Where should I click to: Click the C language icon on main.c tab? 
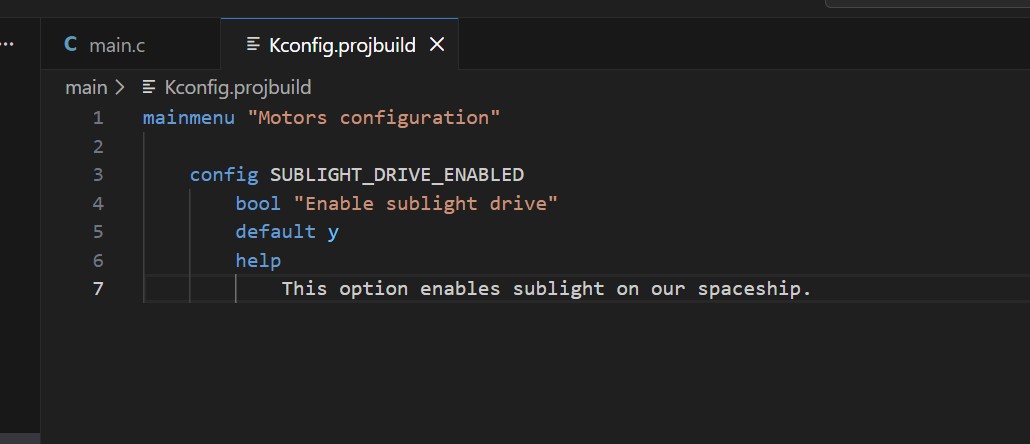(x=70, y=44)
